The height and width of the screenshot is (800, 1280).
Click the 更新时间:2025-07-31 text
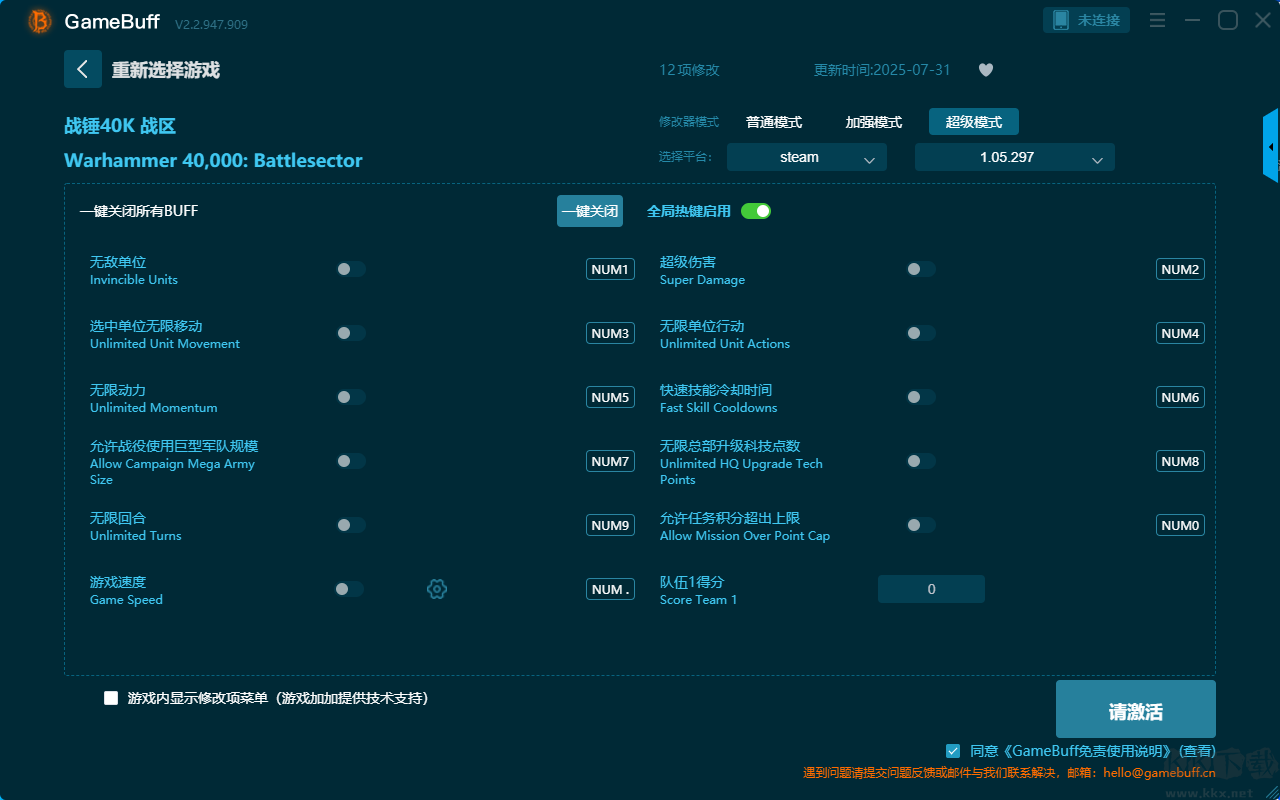(x=882, y=70)
